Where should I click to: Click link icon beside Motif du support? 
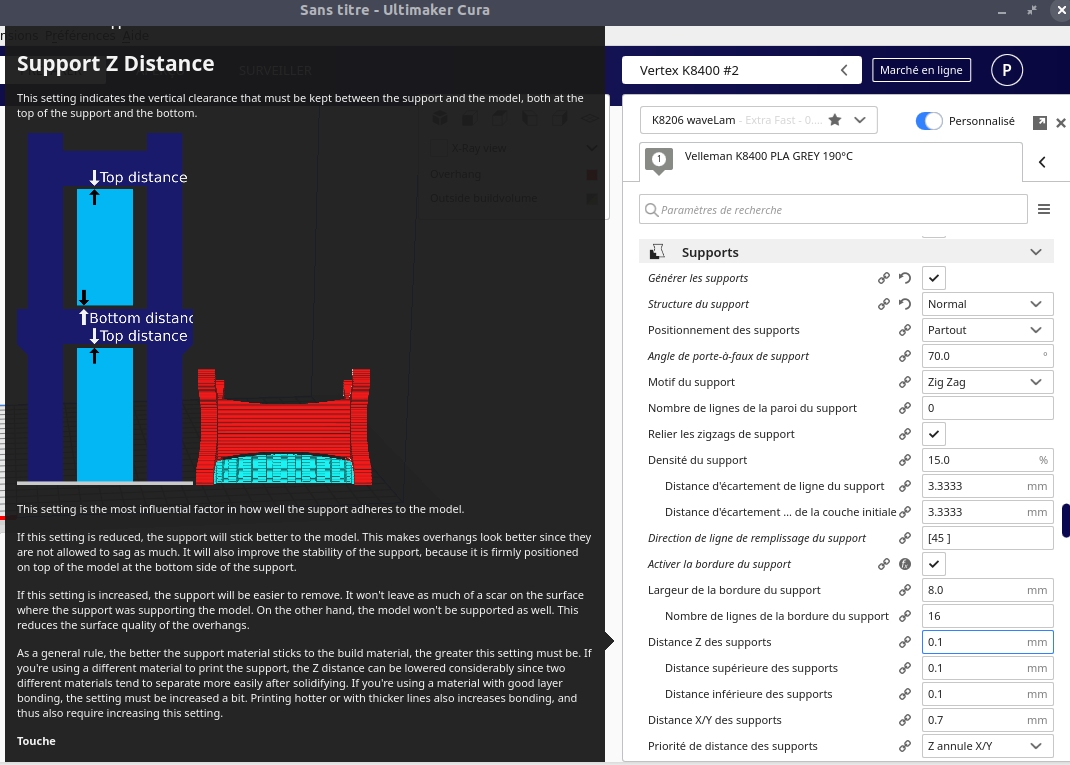[905, 382]
